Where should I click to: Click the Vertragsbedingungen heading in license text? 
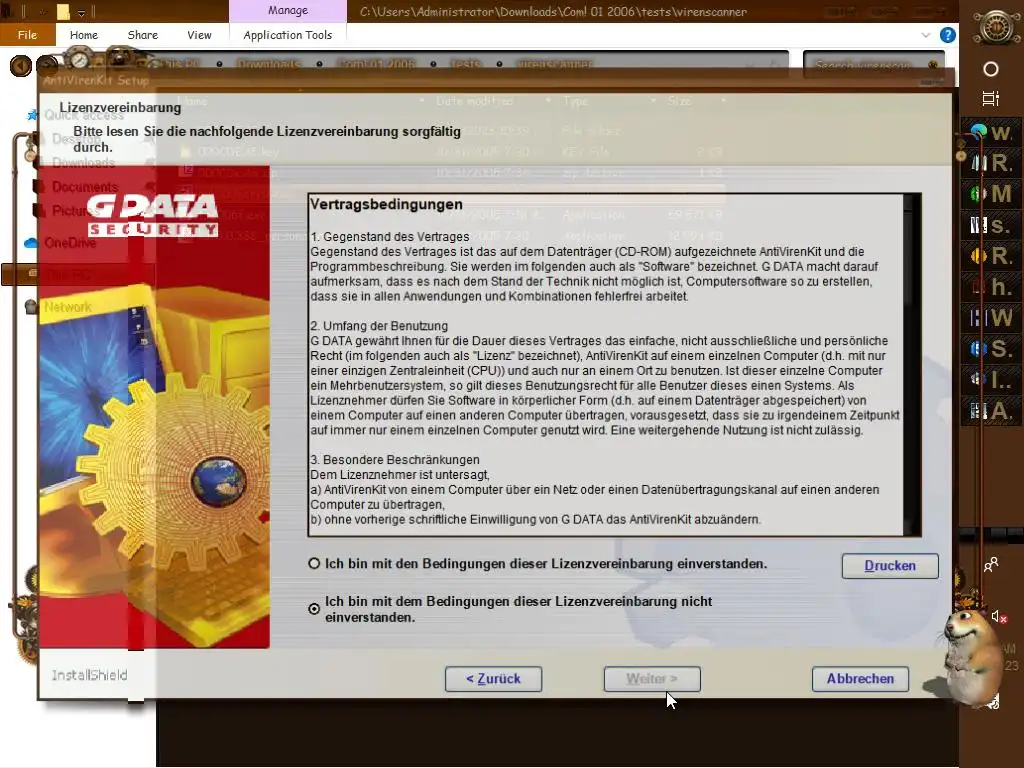pos(386,204)
